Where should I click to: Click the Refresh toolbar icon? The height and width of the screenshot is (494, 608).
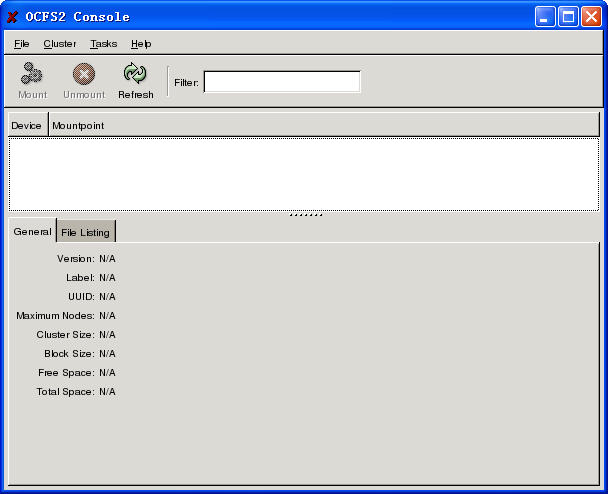click(x=135, y=81)
